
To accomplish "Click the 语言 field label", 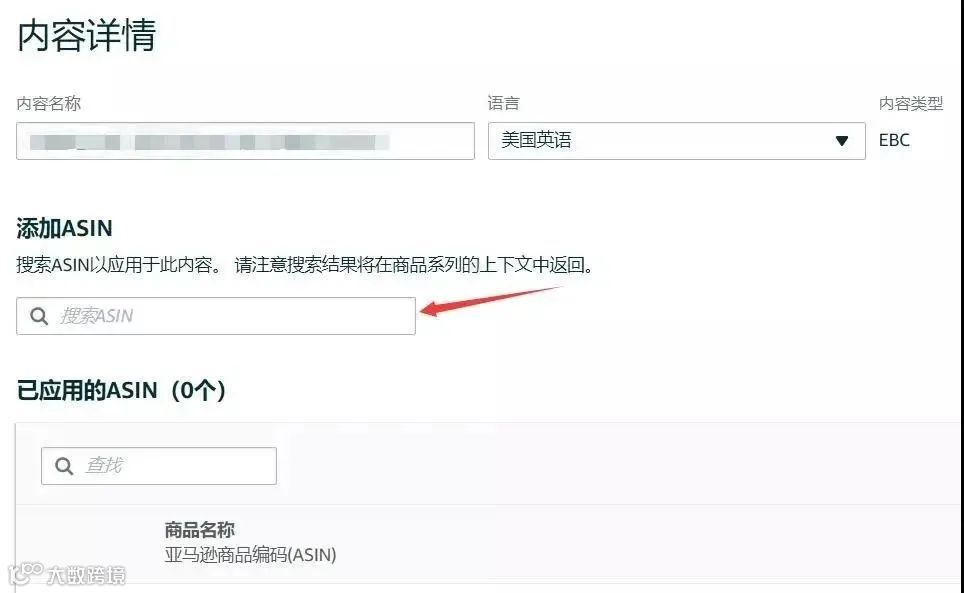I will (x=504, y=103).
